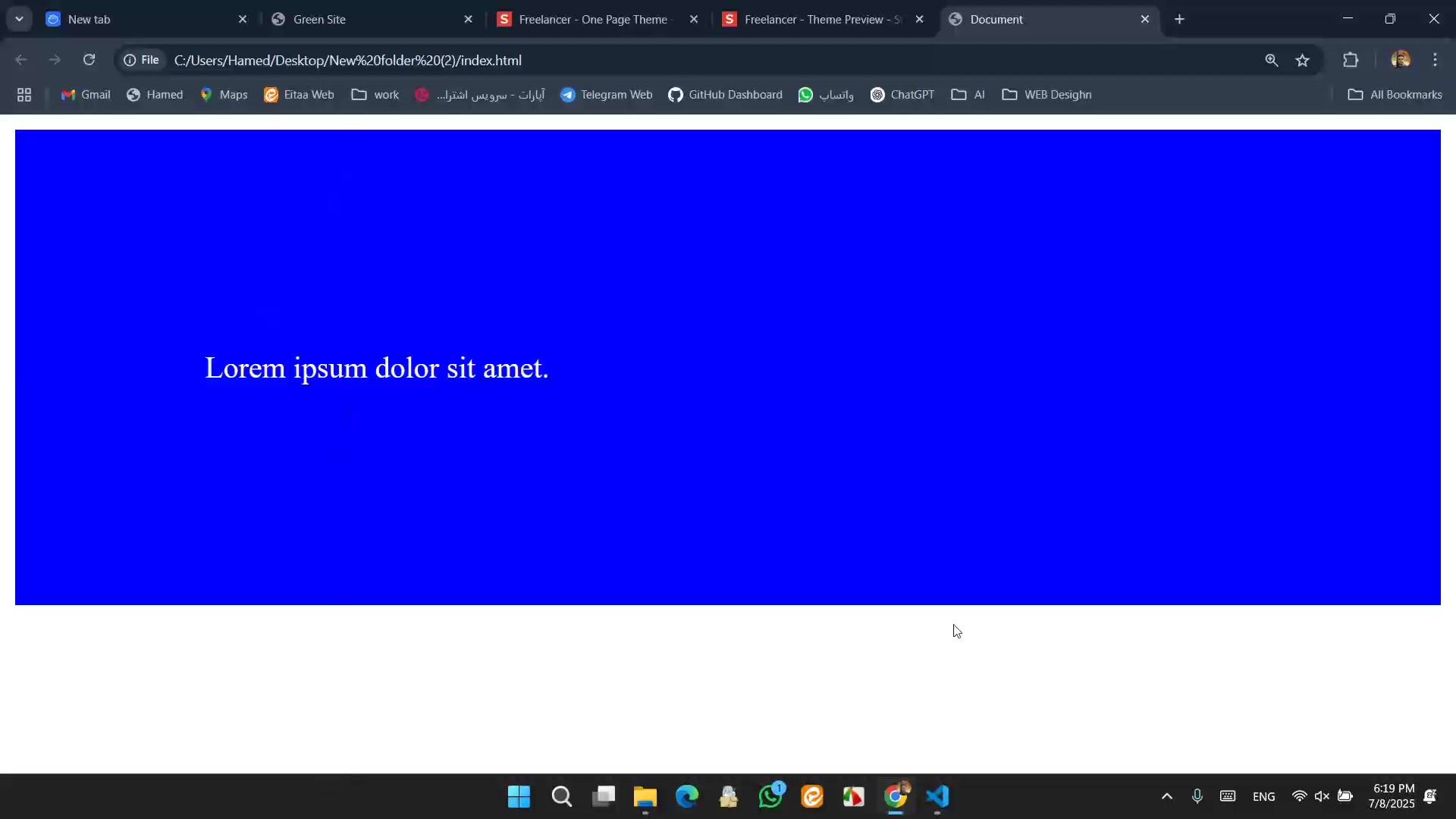Click the browser reload button
The image size is (1456, 819).
[89, 60]
